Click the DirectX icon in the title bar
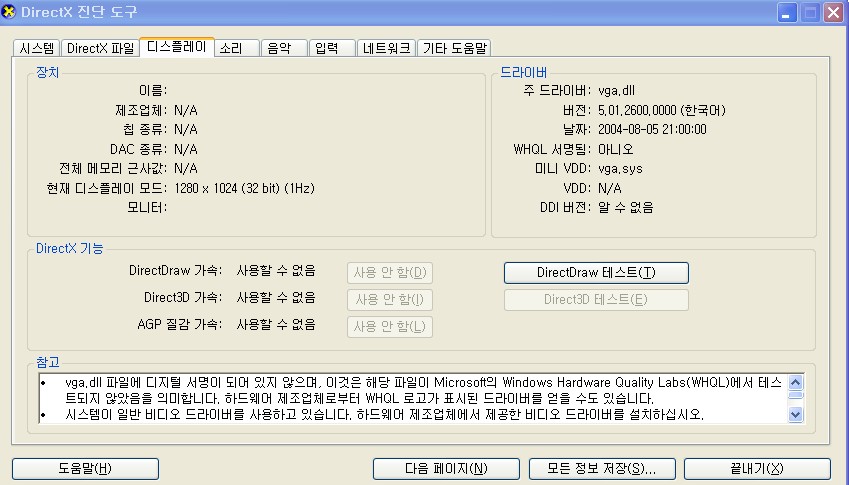This screenshot has height=485, width=849. click(x=10, y=12)
